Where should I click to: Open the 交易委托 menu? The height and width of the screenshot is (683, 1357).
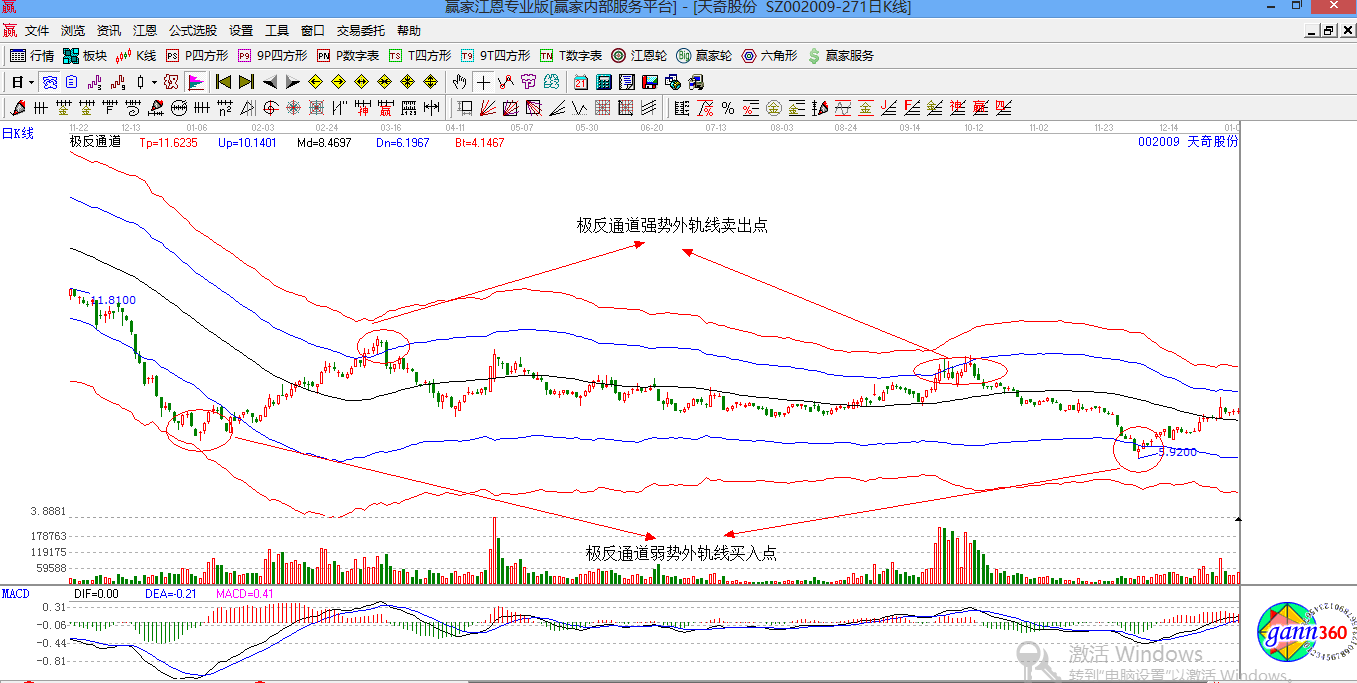(360, 31)
